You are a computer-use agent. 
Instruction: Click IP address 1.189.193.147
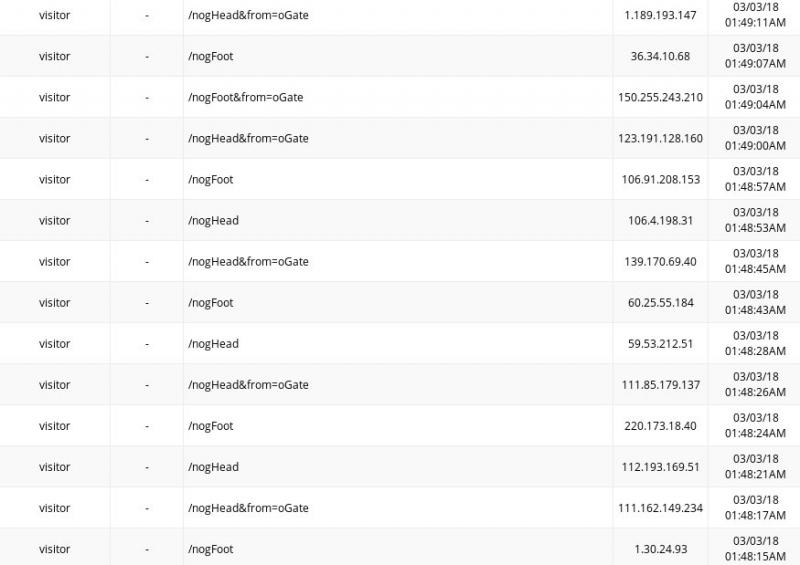[x=660, y=15]
